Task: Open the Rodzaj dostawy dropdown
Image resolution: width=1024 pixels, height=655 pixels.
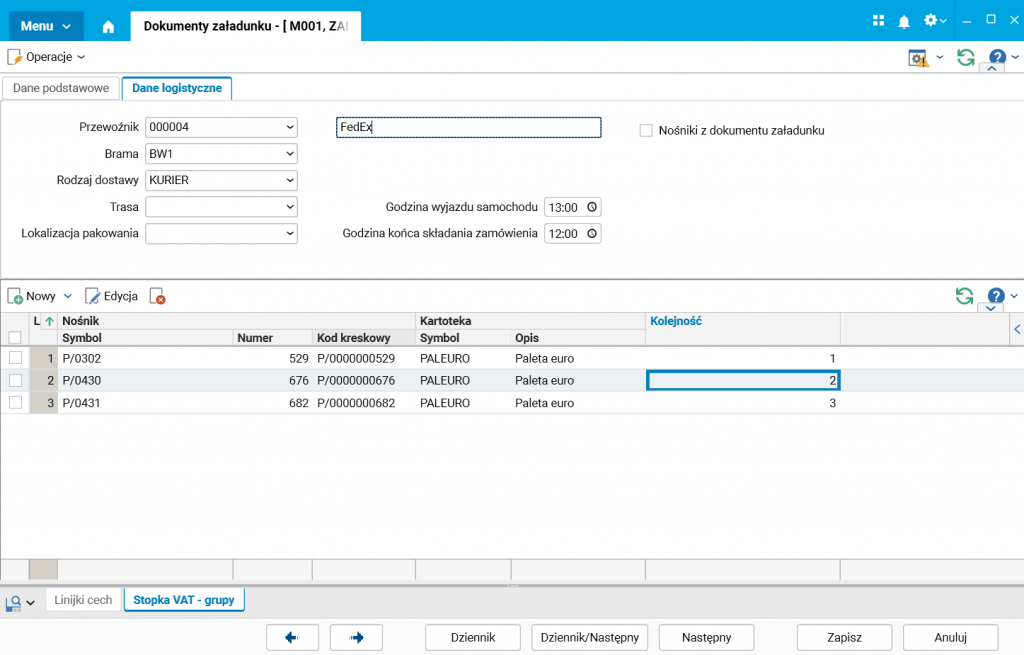Action: tap(289, 180)
